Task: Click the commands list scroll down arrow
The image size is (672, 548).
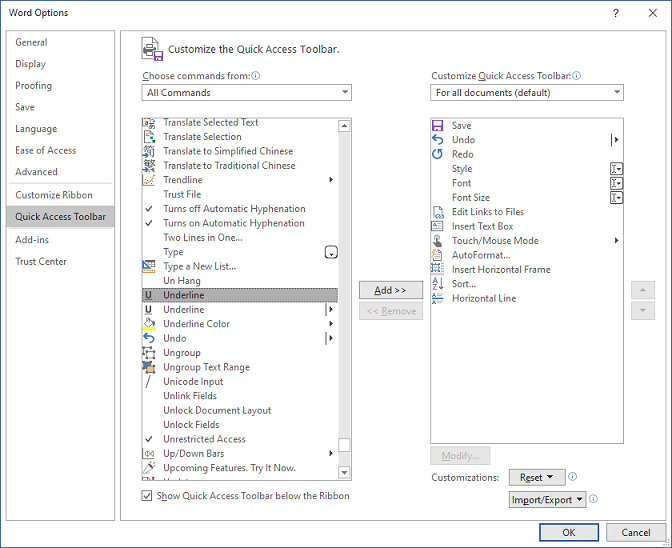Action: point(344,472)
